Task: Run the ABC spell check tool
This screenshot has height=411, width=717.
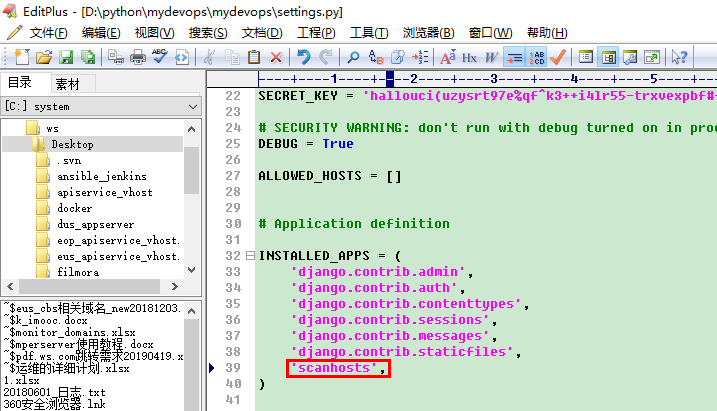Action: (160, 57)
